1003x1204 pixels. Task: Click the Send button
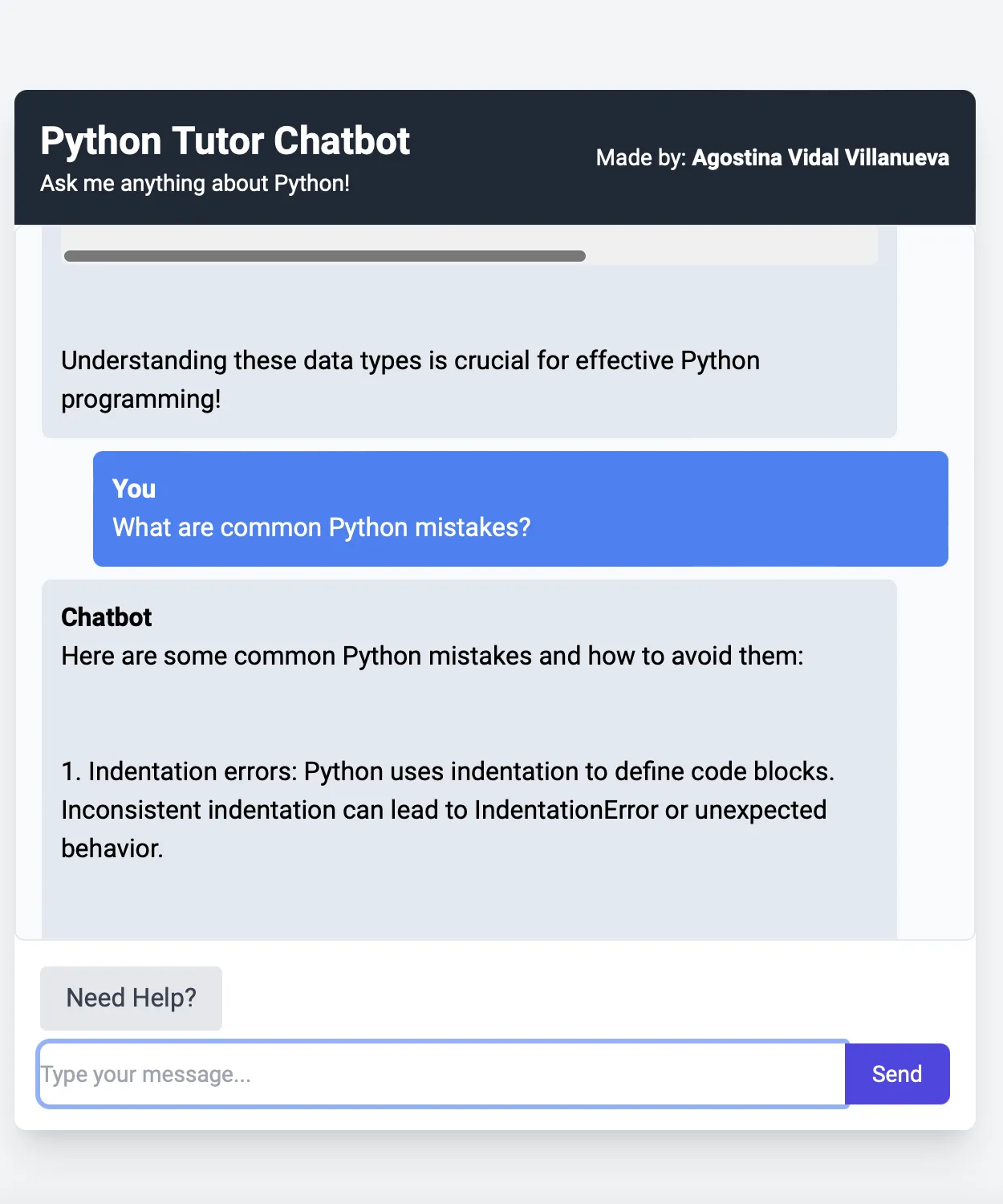(x=896, y=1074)
